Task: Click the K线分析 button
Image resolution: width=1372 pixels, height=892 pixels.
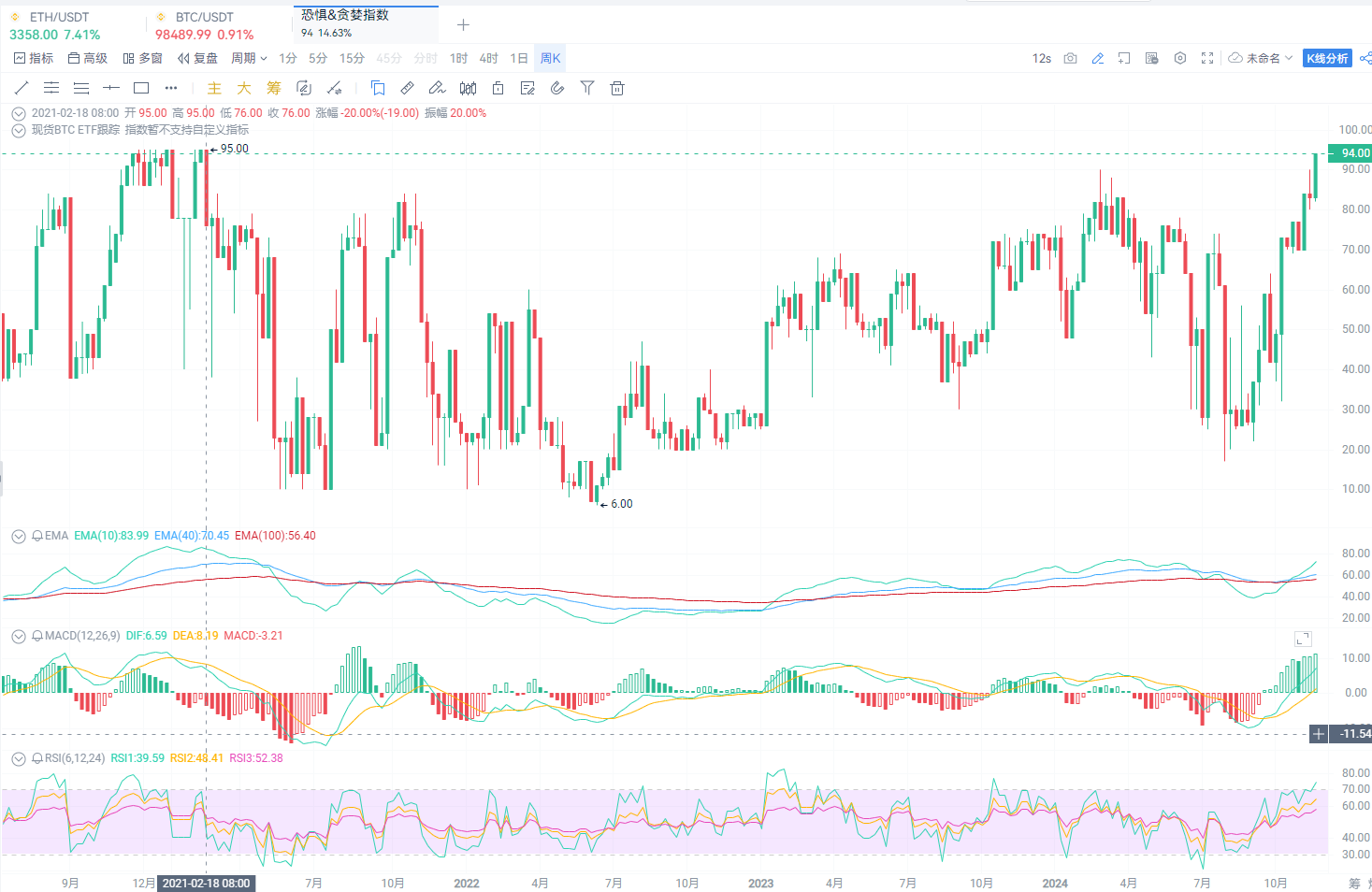Action: click(1327, 58)
